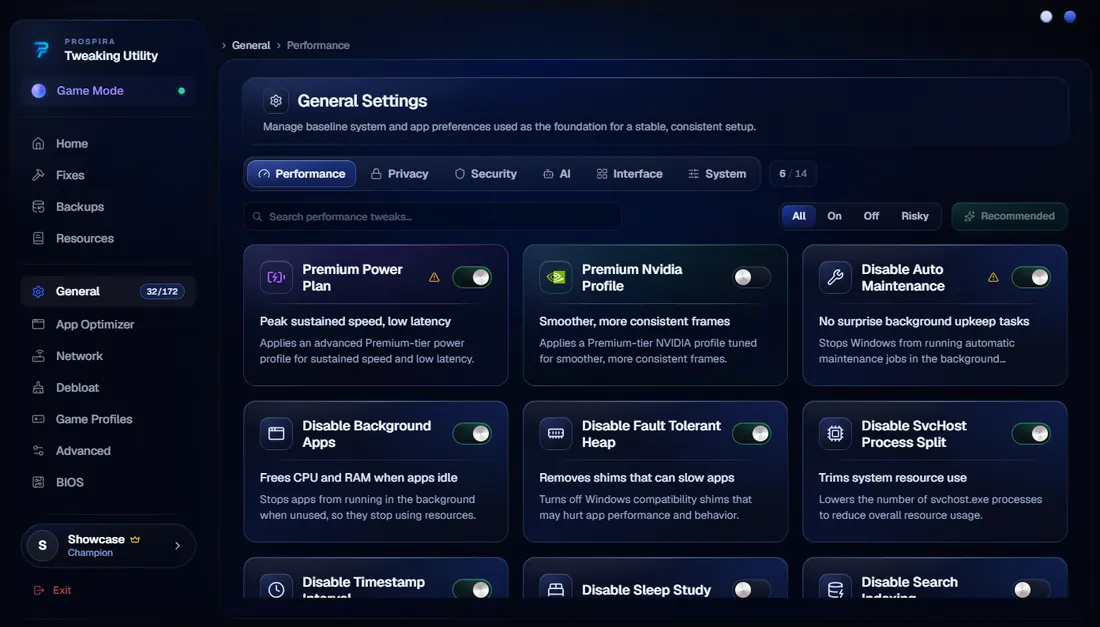Screen dimensions: 1100x627
Task: Select the Performance tab
Action: [302, 173]
